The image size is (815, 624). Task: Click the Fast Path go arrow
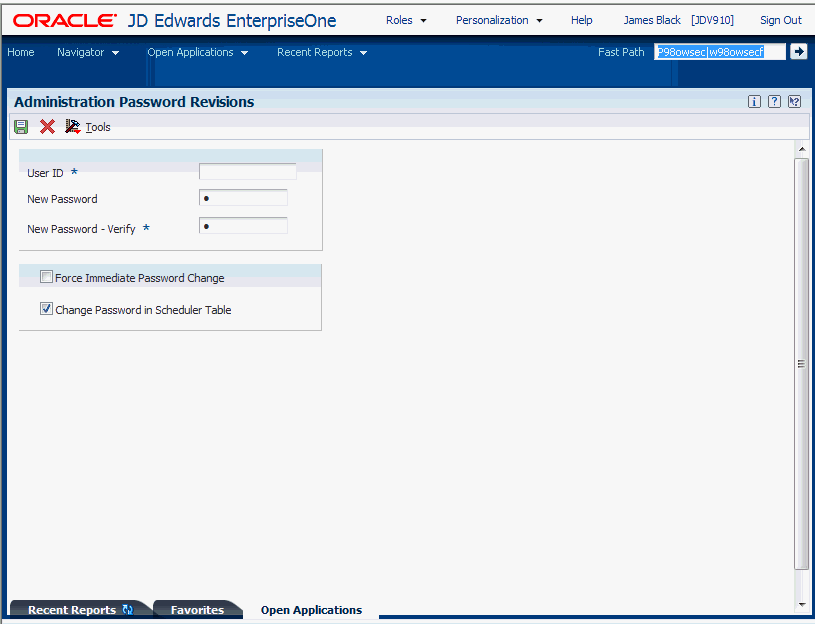click(798, 51)
